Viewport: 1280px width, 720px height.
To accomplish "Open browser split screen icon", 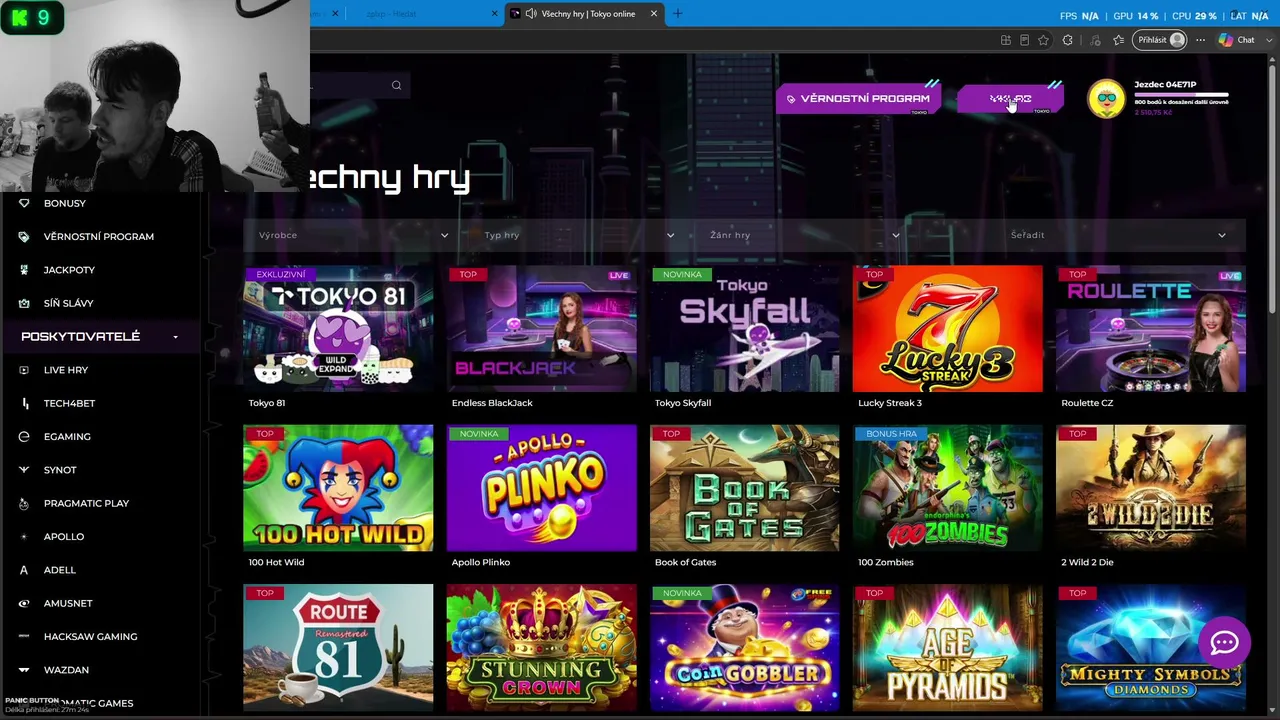I will [1006, 40].
